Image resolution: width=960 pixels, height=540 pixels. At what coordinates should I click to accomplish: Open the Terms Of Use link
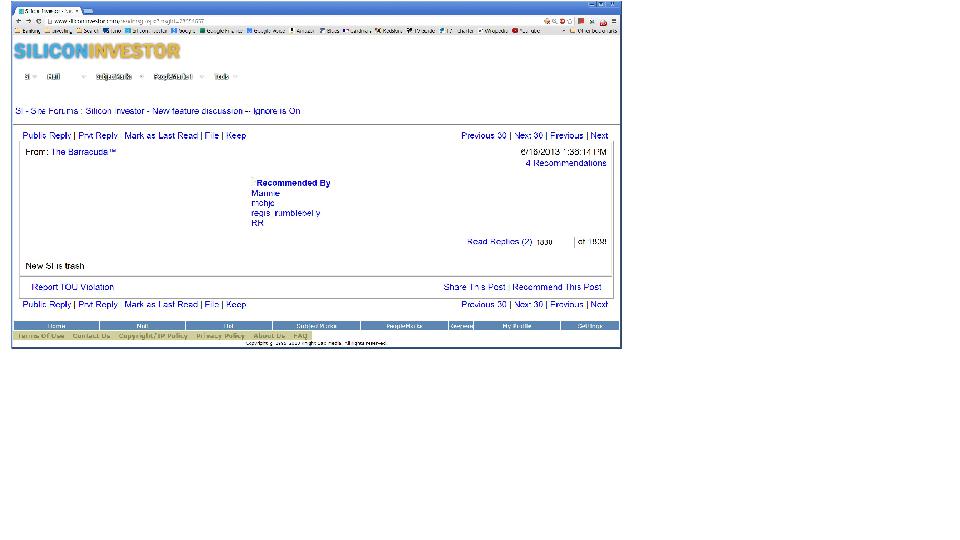(x=40, y=336)
